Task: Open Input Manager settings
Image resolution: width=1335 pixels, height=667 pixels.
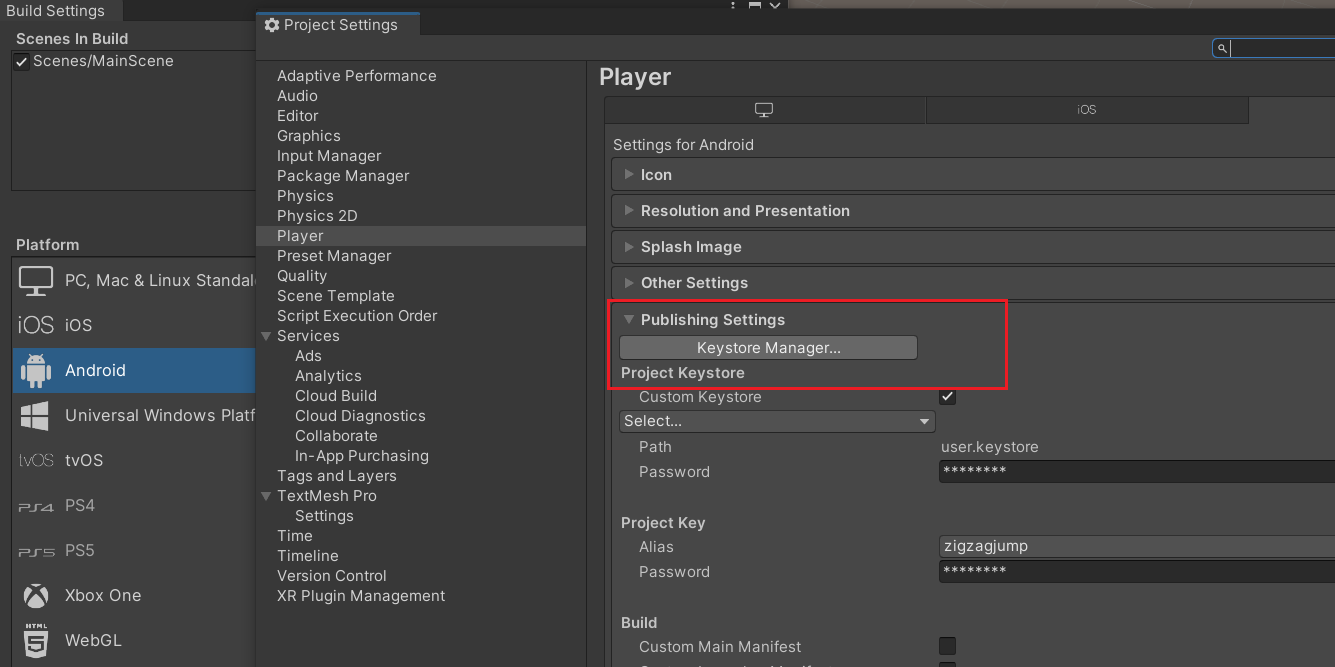Action: coord(329,156)
